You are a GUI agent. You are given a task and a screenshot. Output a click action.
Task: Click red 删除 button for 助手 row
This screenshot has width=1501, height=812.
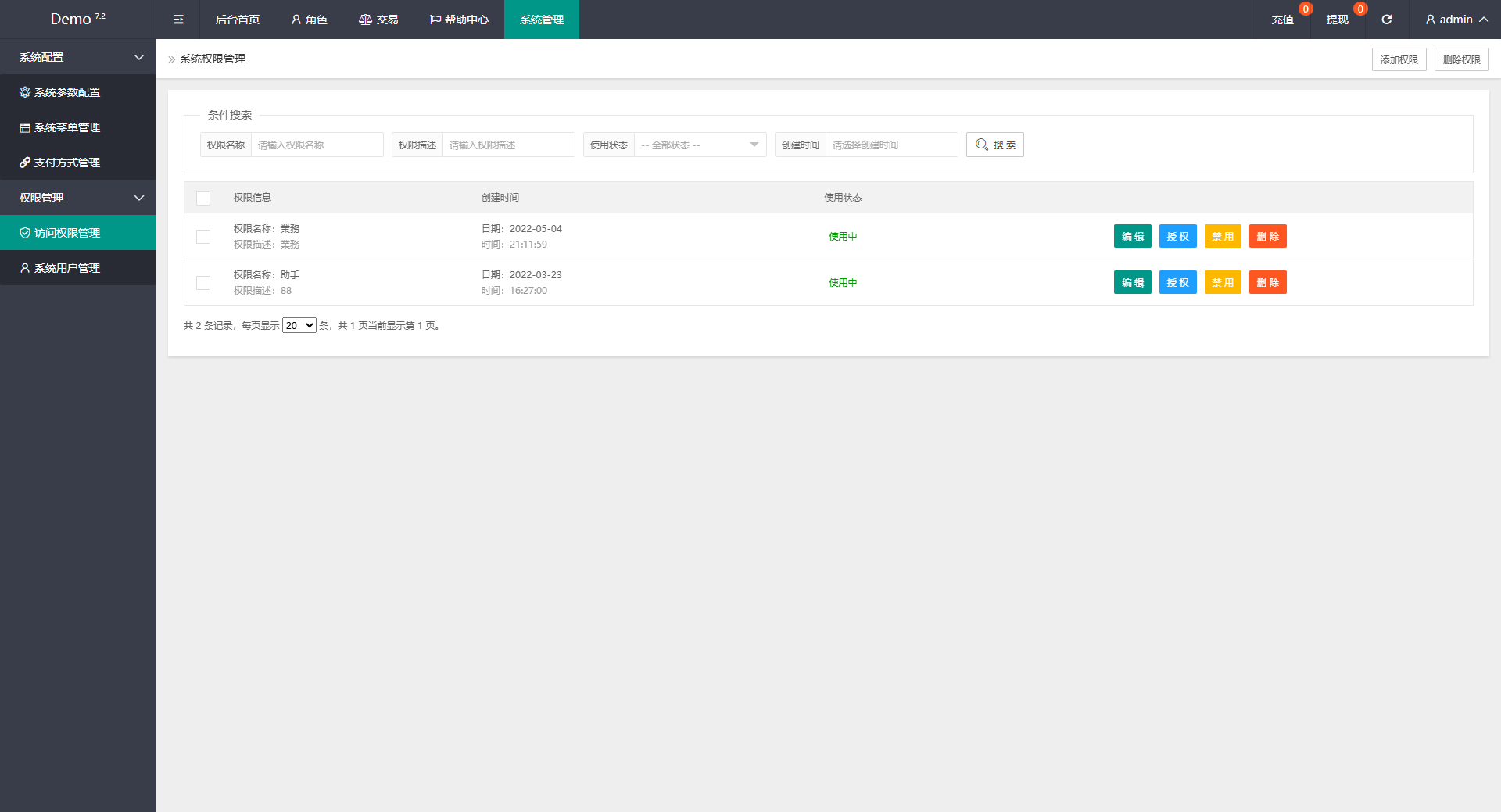(1267, 283)
